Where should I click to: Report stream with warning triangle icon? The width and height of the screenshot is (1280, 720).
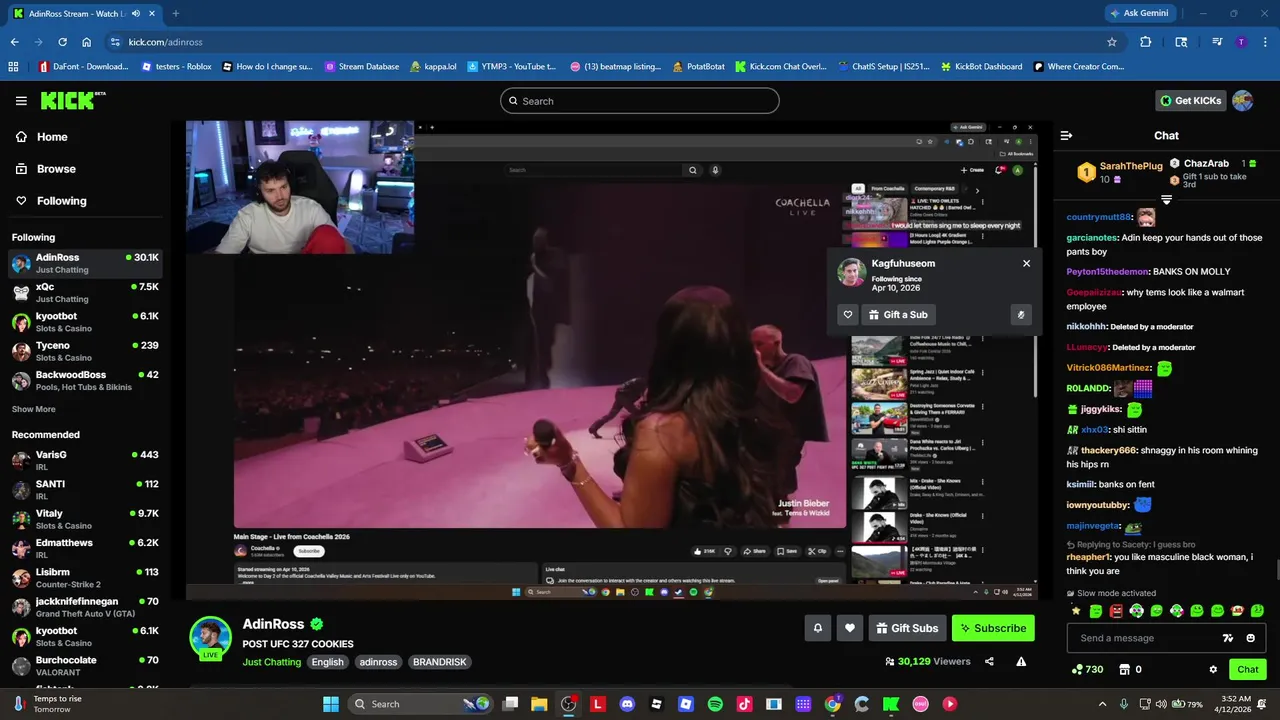pos(1021,661)
